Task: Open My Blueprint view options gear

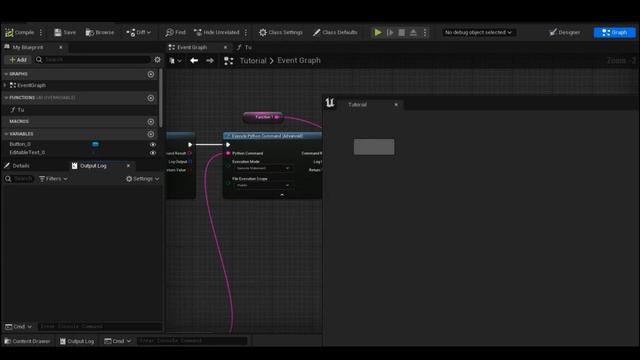Action: (x=157, y=60)
